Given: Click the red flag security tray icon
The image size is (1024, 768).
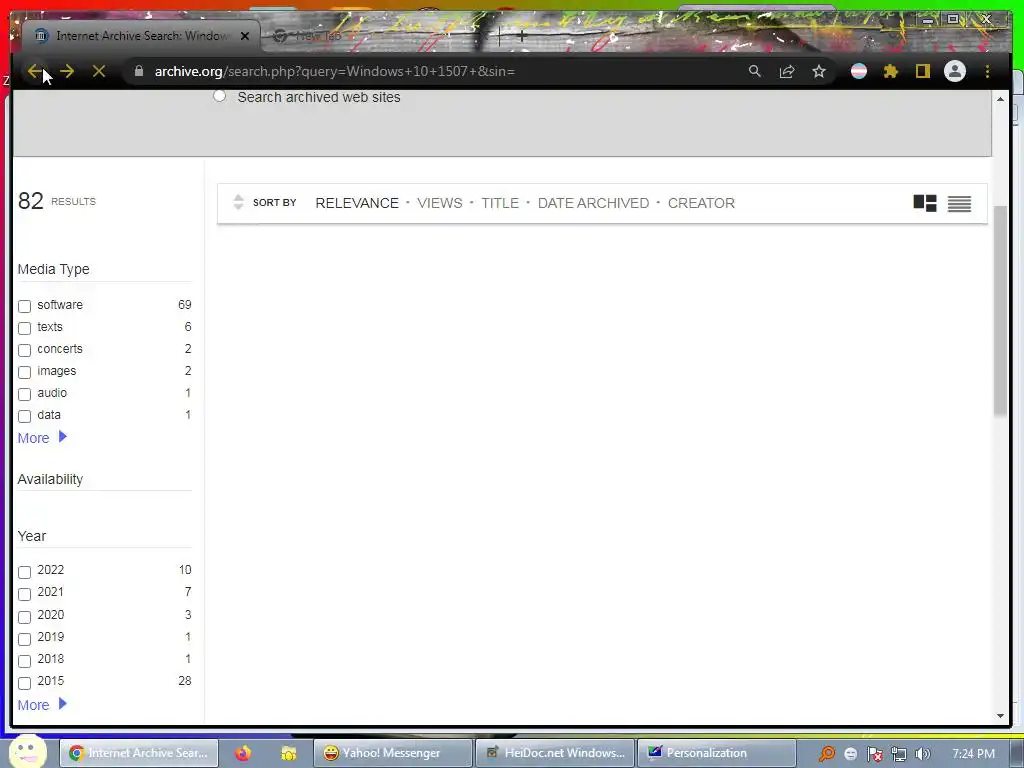Looking at the screenshot, I should click(874, 754).
